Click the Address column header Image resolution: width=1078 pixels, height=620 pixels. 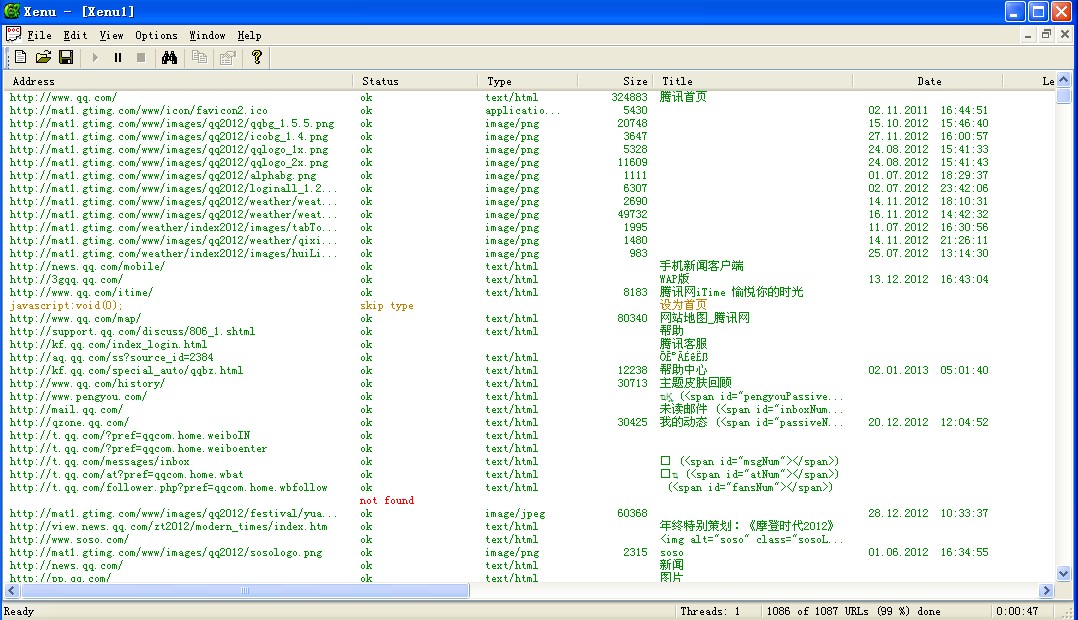pos(34,81)
